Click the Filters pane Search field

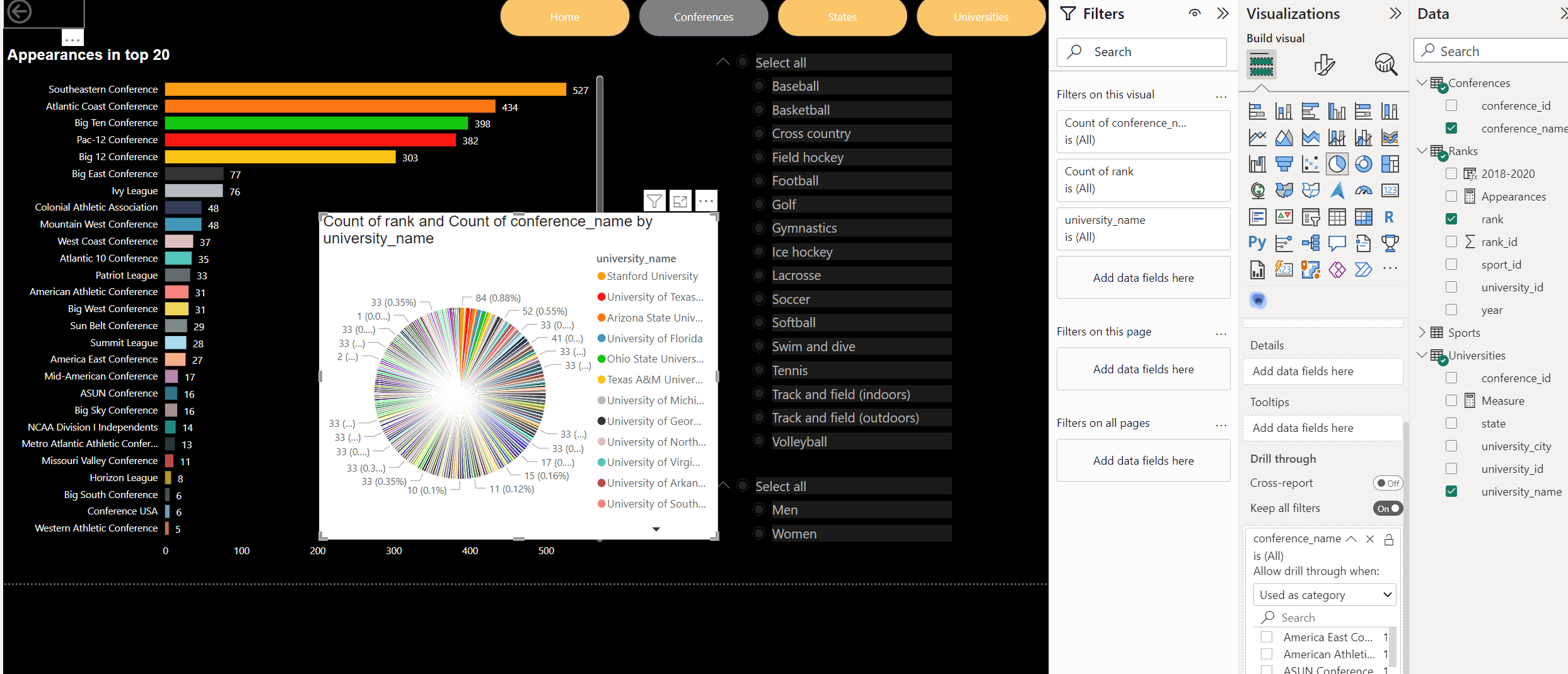(x=1141, y=52)
